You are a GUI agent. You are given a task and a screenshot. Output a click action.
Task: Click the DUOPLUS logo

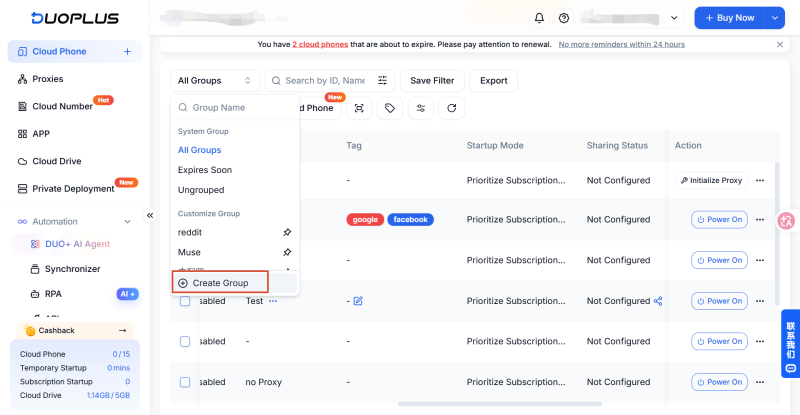point(75,18)
